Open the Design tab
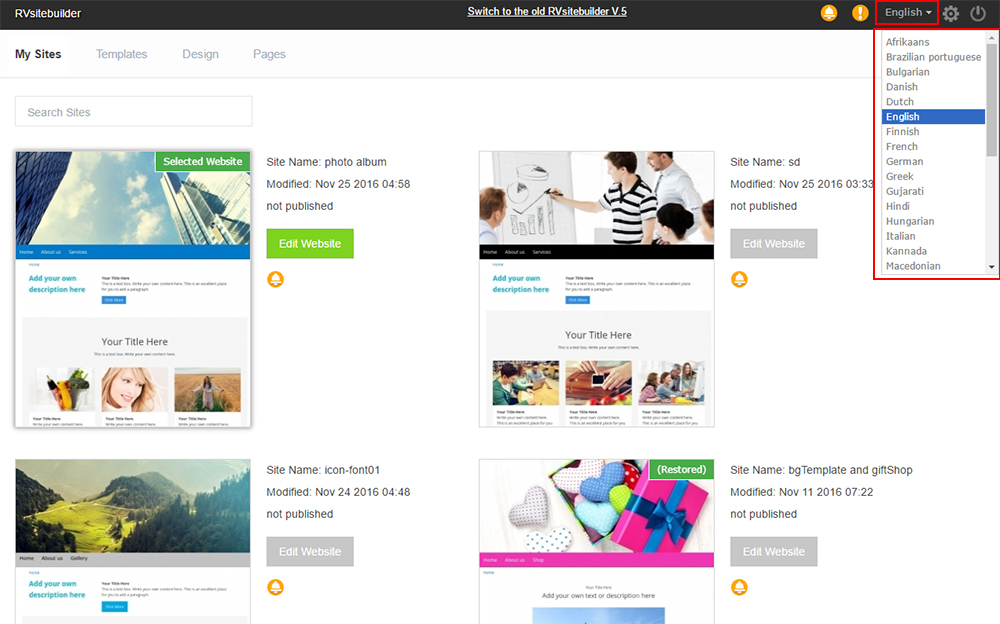This screenshot has width=1000, height=624. (x=200, y=54)
